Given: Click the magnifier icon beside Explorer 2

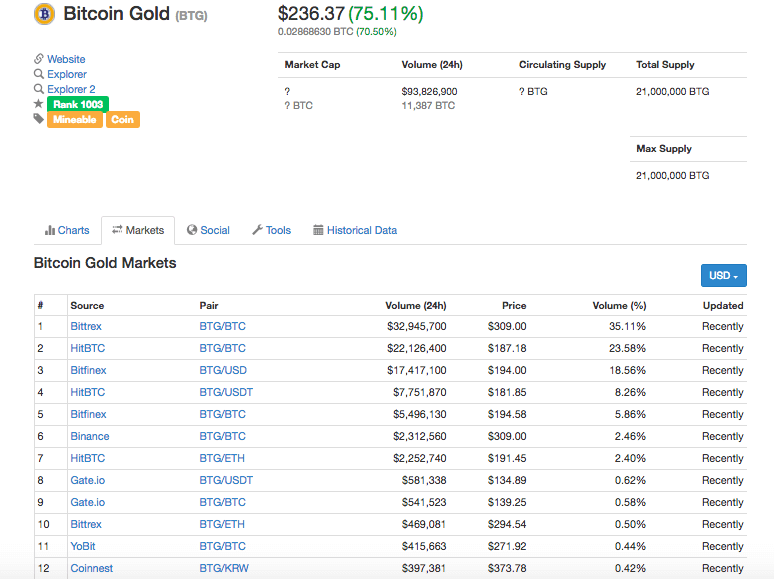Looking at the screenshot, I should tap(39, 89).
